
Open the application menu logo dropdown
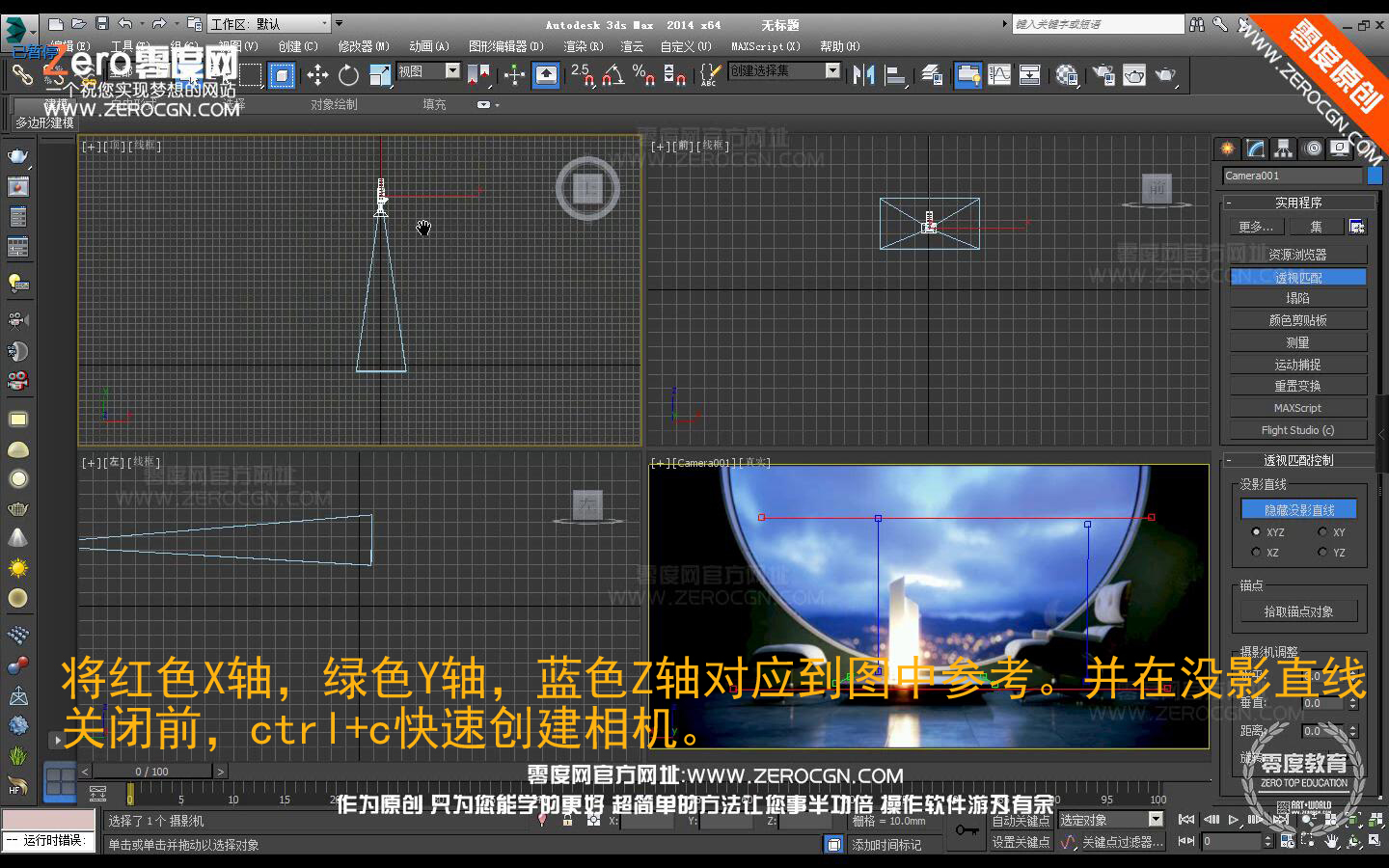pyautogui.click(x=17, y=30)
